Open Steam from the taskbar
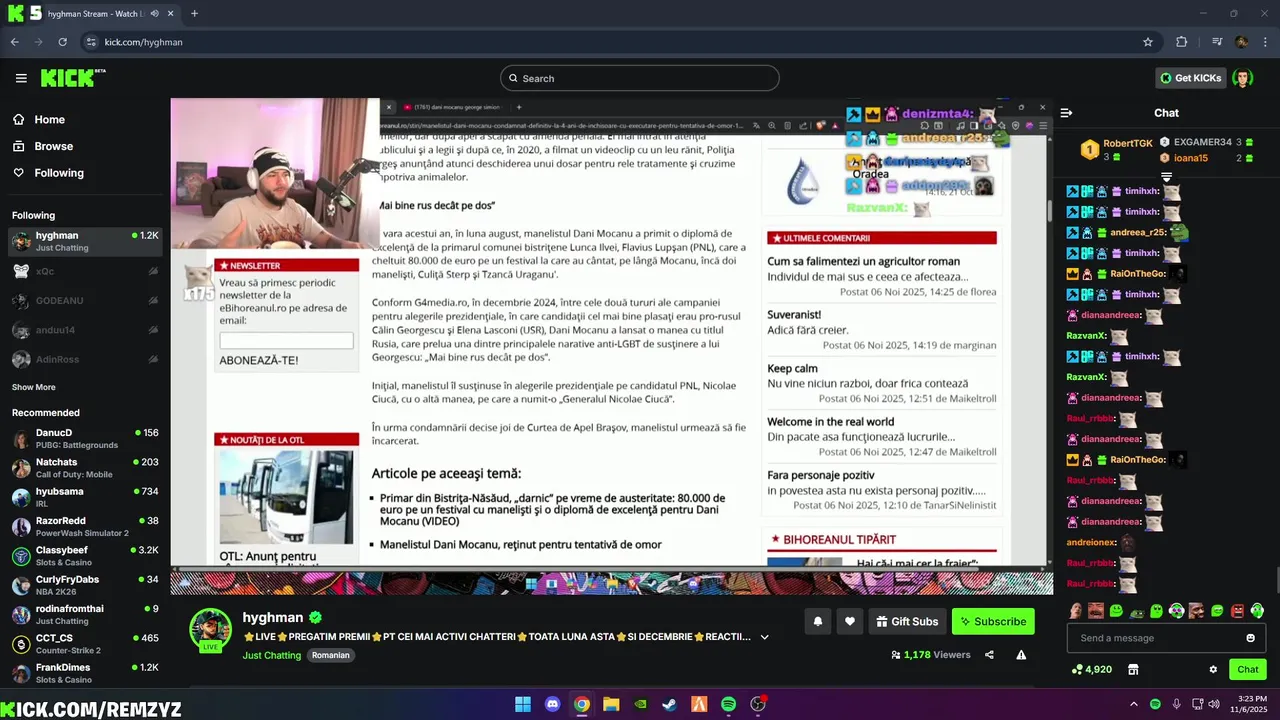The width and height of the screenshot is (1280, 720). [670, 704]
